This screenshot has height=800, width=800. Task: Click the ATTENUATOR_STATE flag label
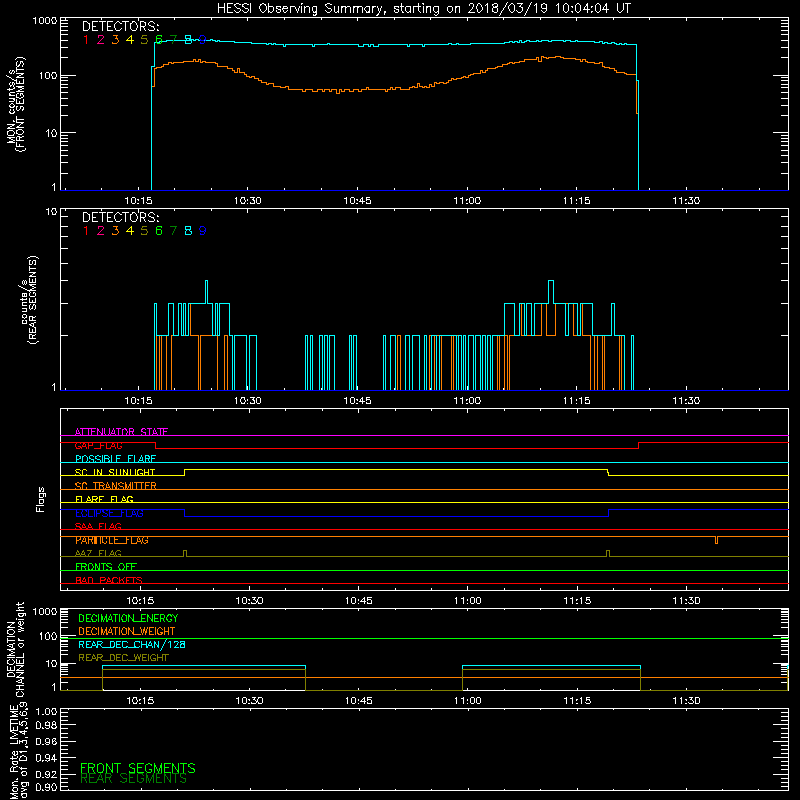(121, 432)
